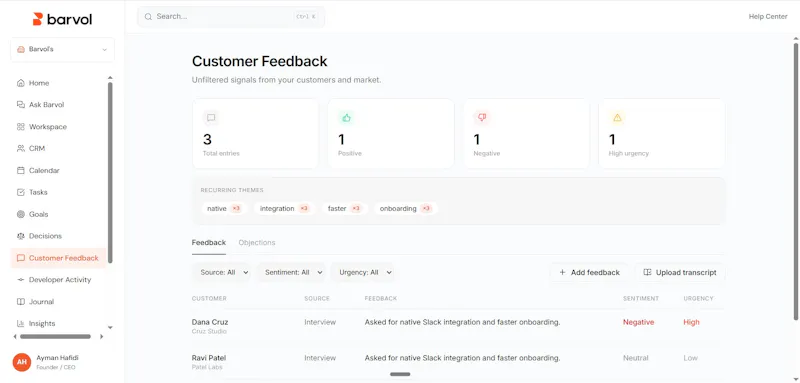This screenshot has height=383, width=800.
Task: Click Ayman Hafidi profile name
Action: pos(58,358)
